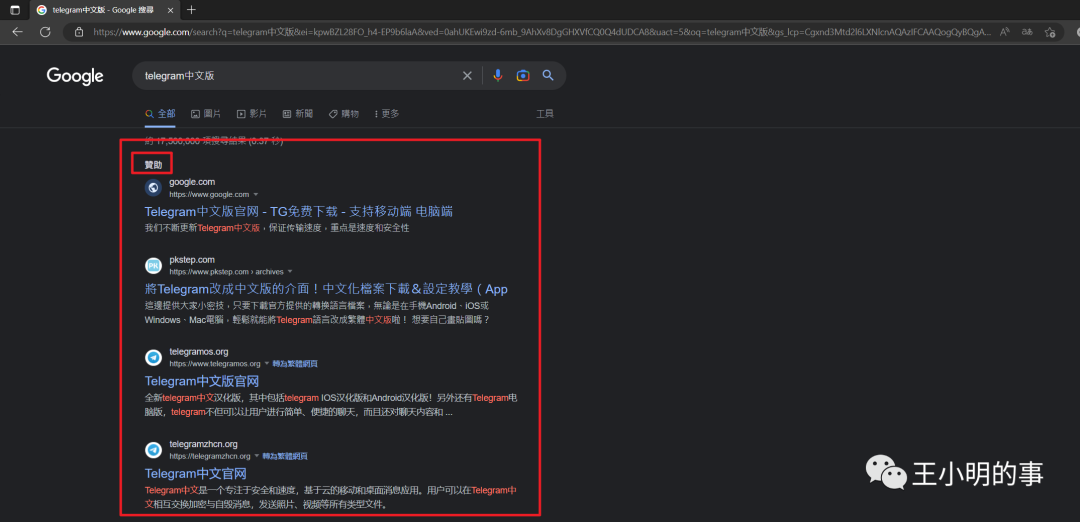Click google.com result globe favicon
This screenshot has height=522, width=1080.
[x=154, y=187]
